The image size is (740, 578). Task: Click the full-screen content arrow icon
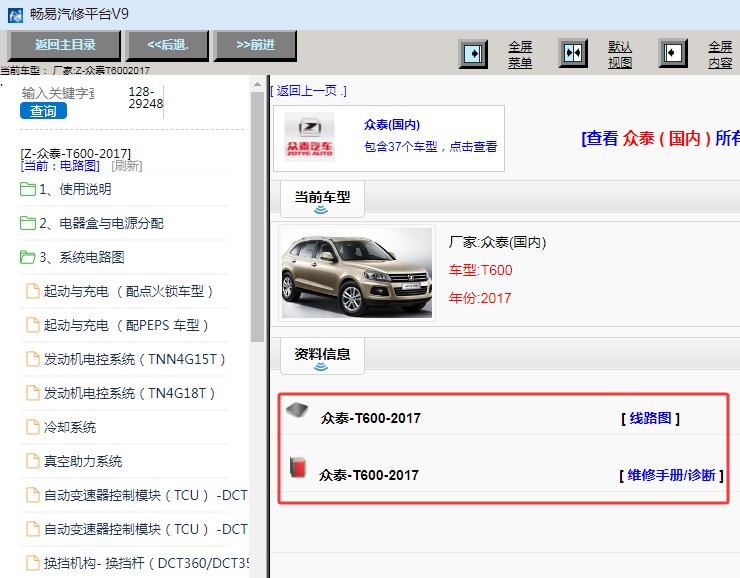[673, 53]
